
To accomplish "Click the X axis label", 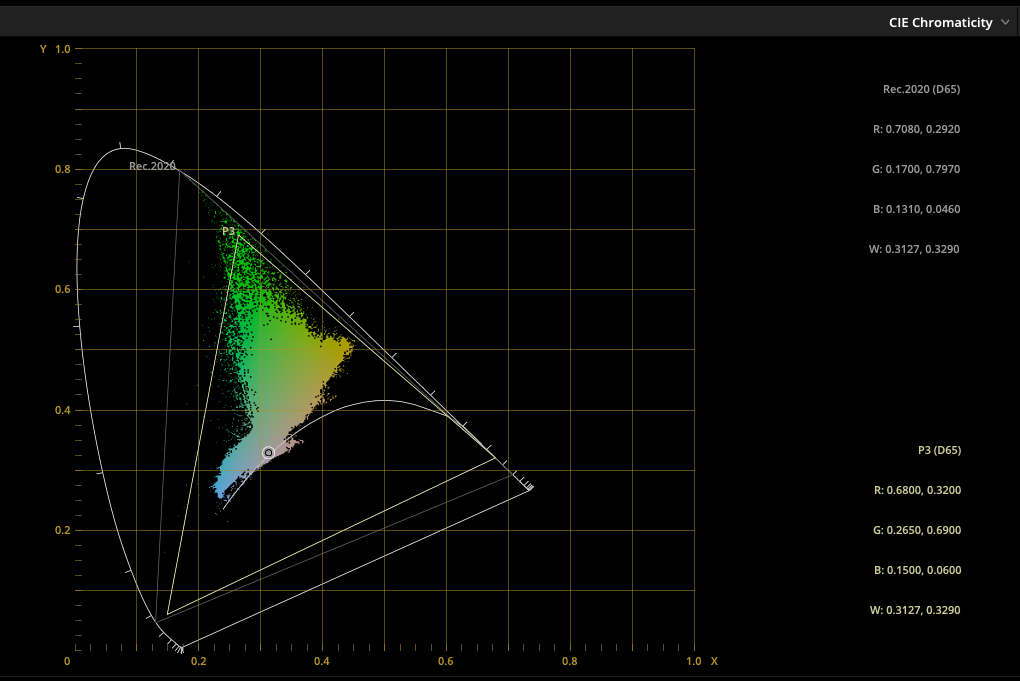I will [x=714, y=661].
